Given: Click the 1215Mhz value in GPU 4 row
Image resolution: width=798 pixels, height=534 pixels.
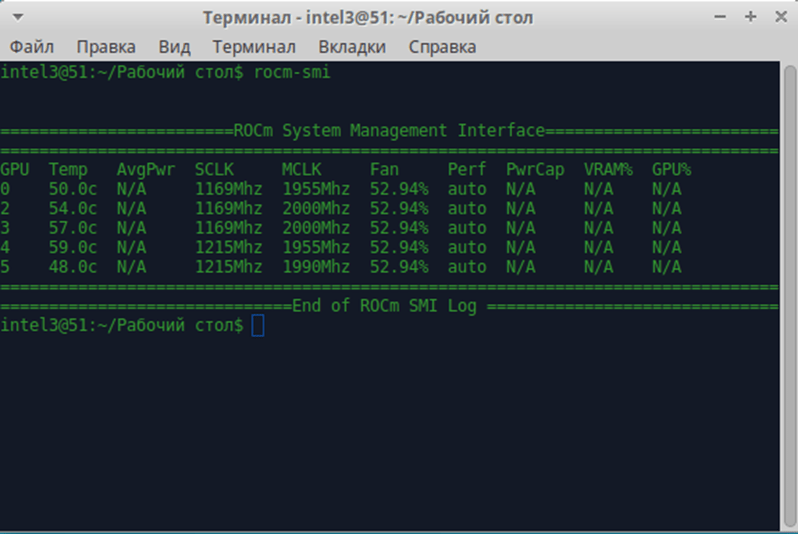Looking at the screenshot, I should click(x=229, y=248).
